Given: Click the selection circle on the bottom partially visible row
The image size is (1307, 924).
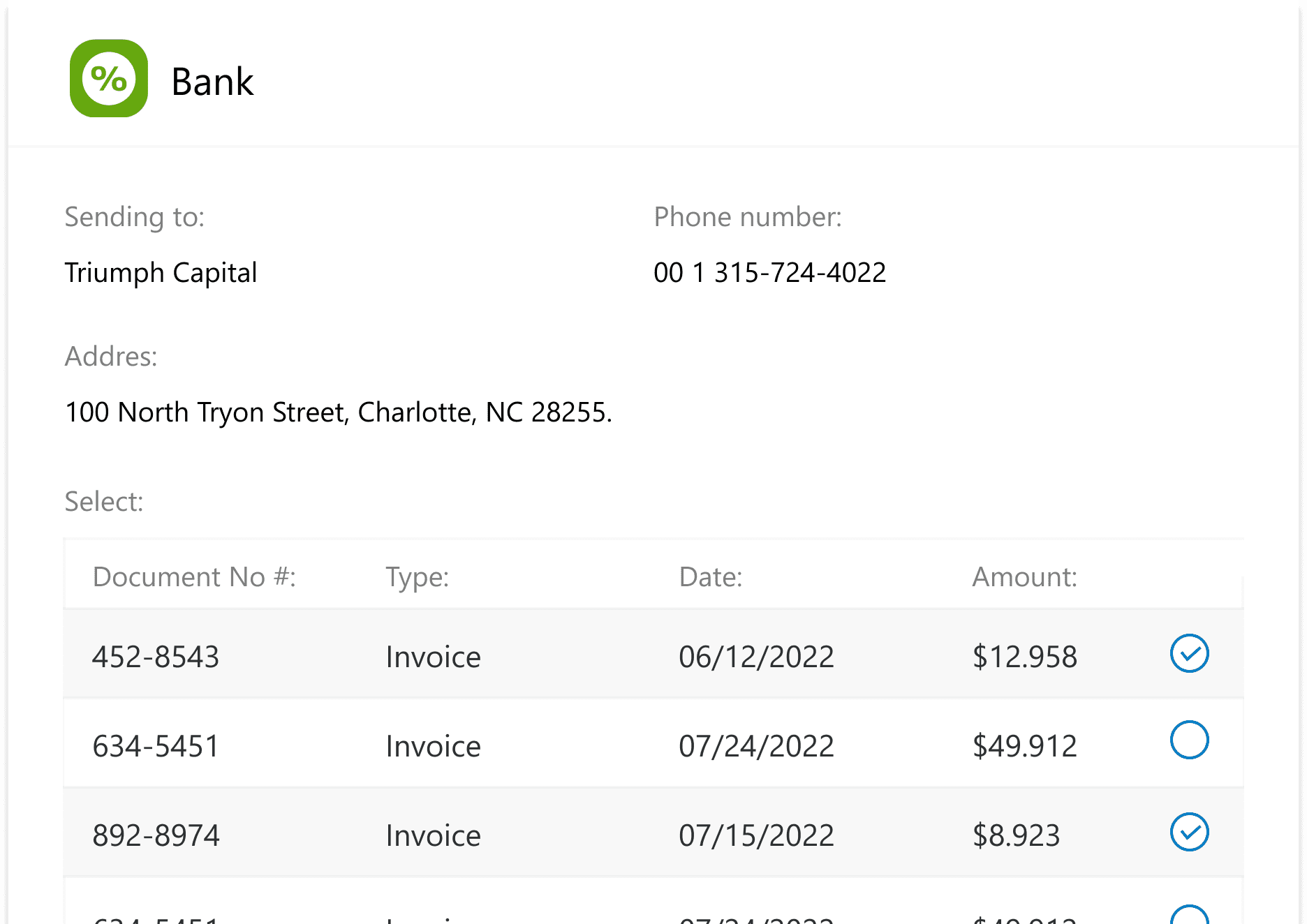Looking at the screenshot, I should point(1189,914).
